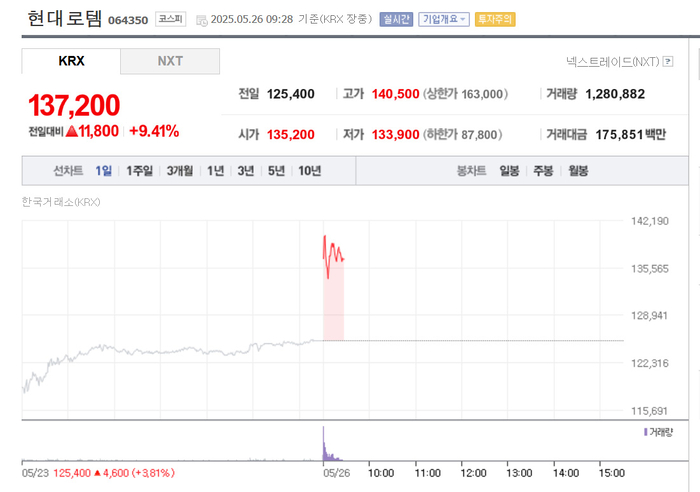
Task: Click the stock name 현대로템
Action: point(64,19)
